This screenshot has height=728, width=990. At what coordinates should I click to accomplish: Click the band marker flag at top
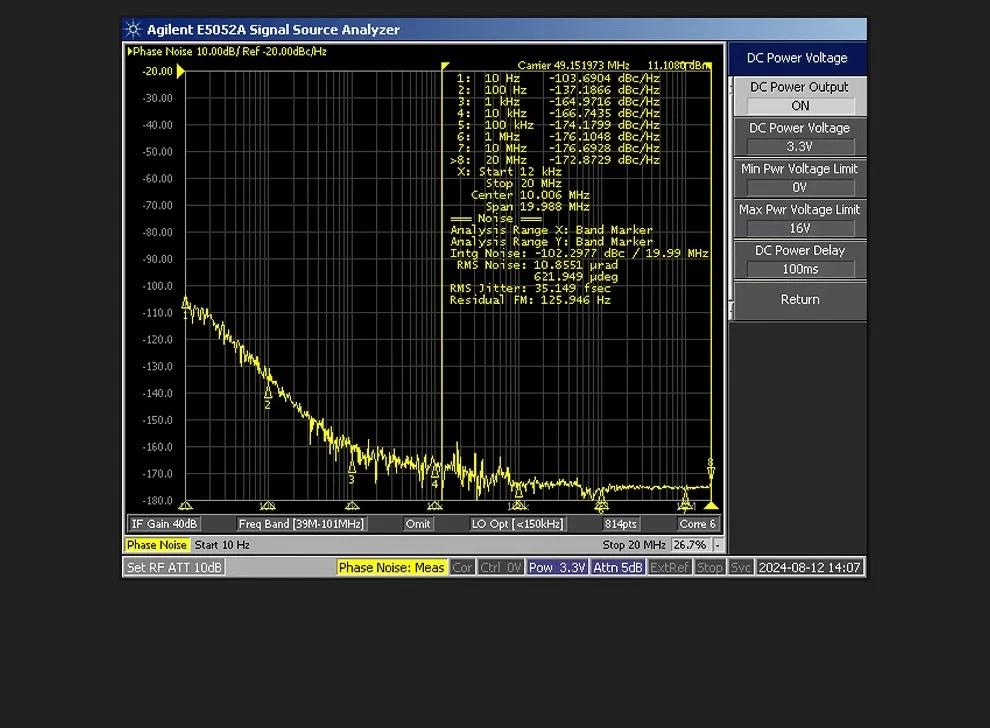pos(446,66)
